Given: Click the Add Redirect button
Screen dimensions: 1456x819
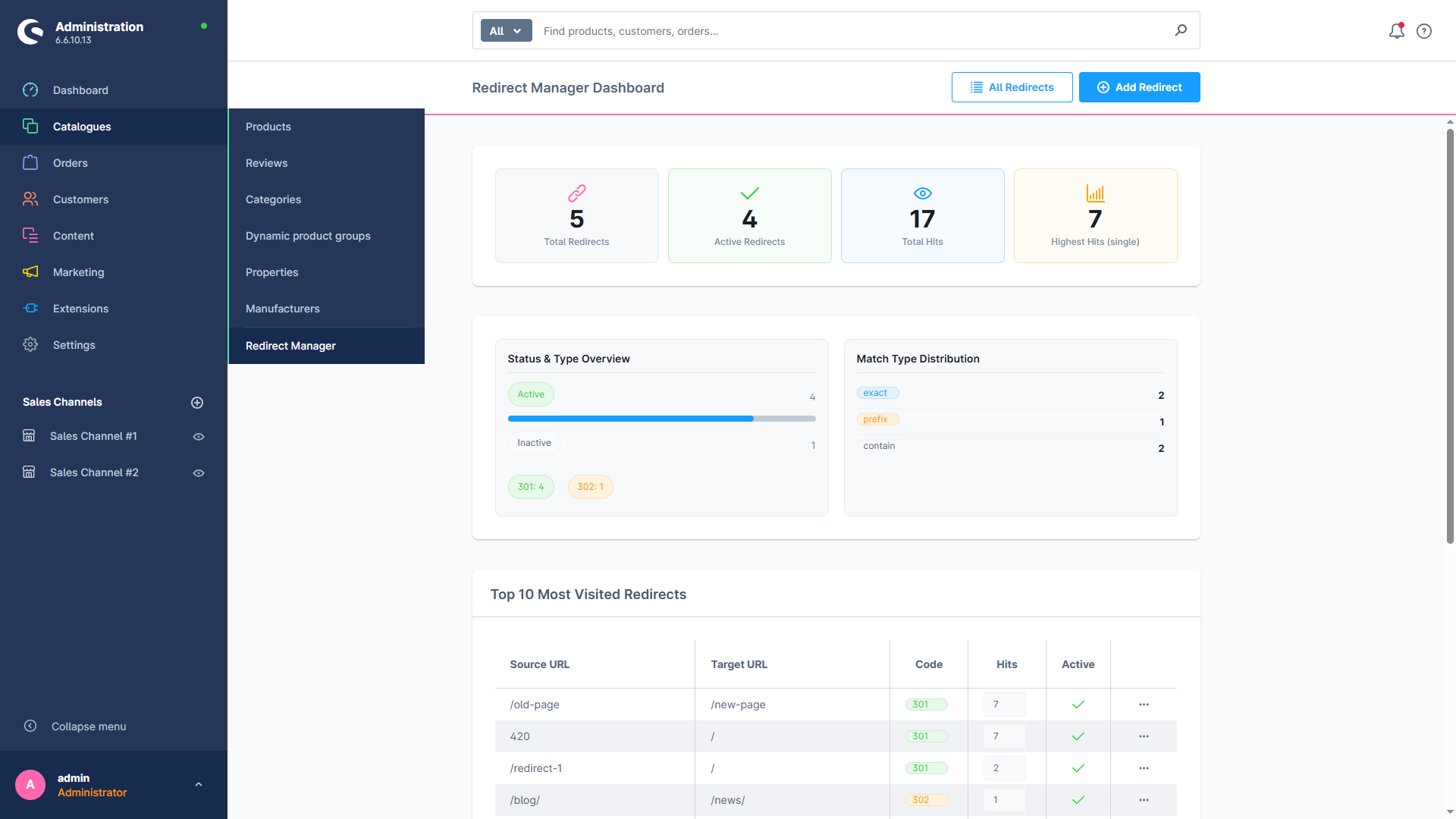Looking at the screenshot, I should click(x=1139, y=87).
